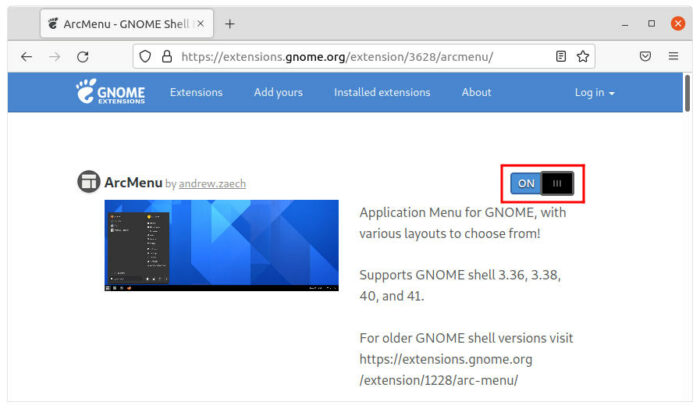Close the ArcMenu tab
This screenshot has height=409, width=700.
(x=201, y=24)
